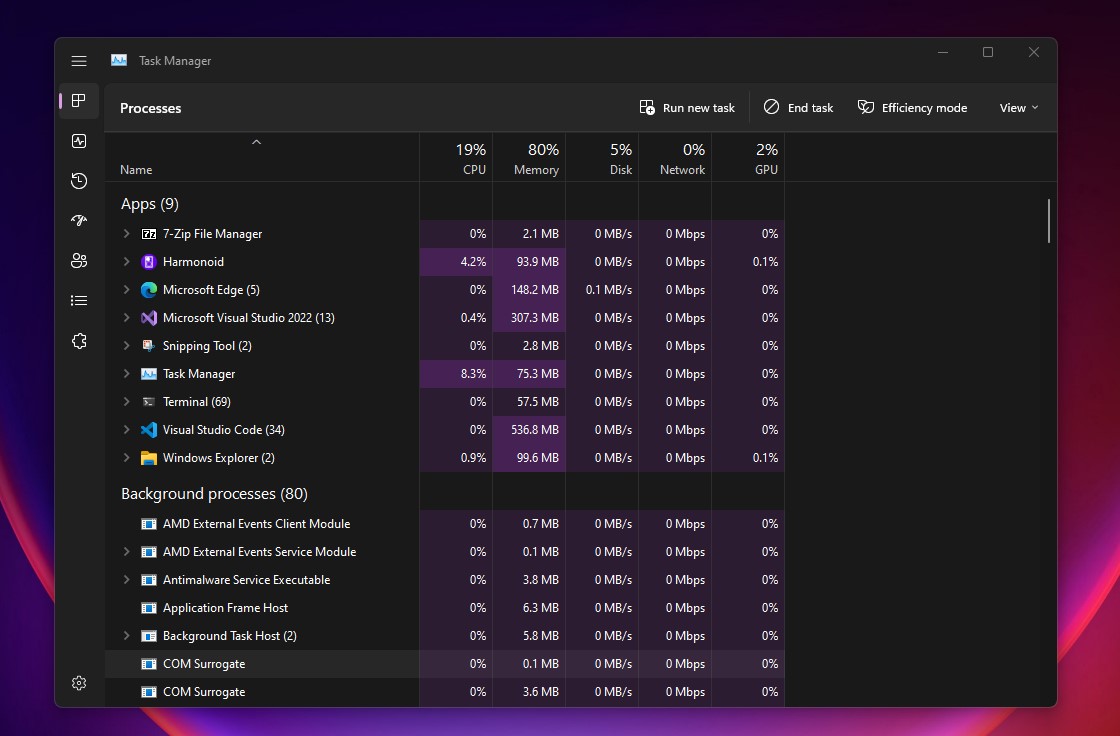Click the Apps (9) group heading

pos(150,204)
